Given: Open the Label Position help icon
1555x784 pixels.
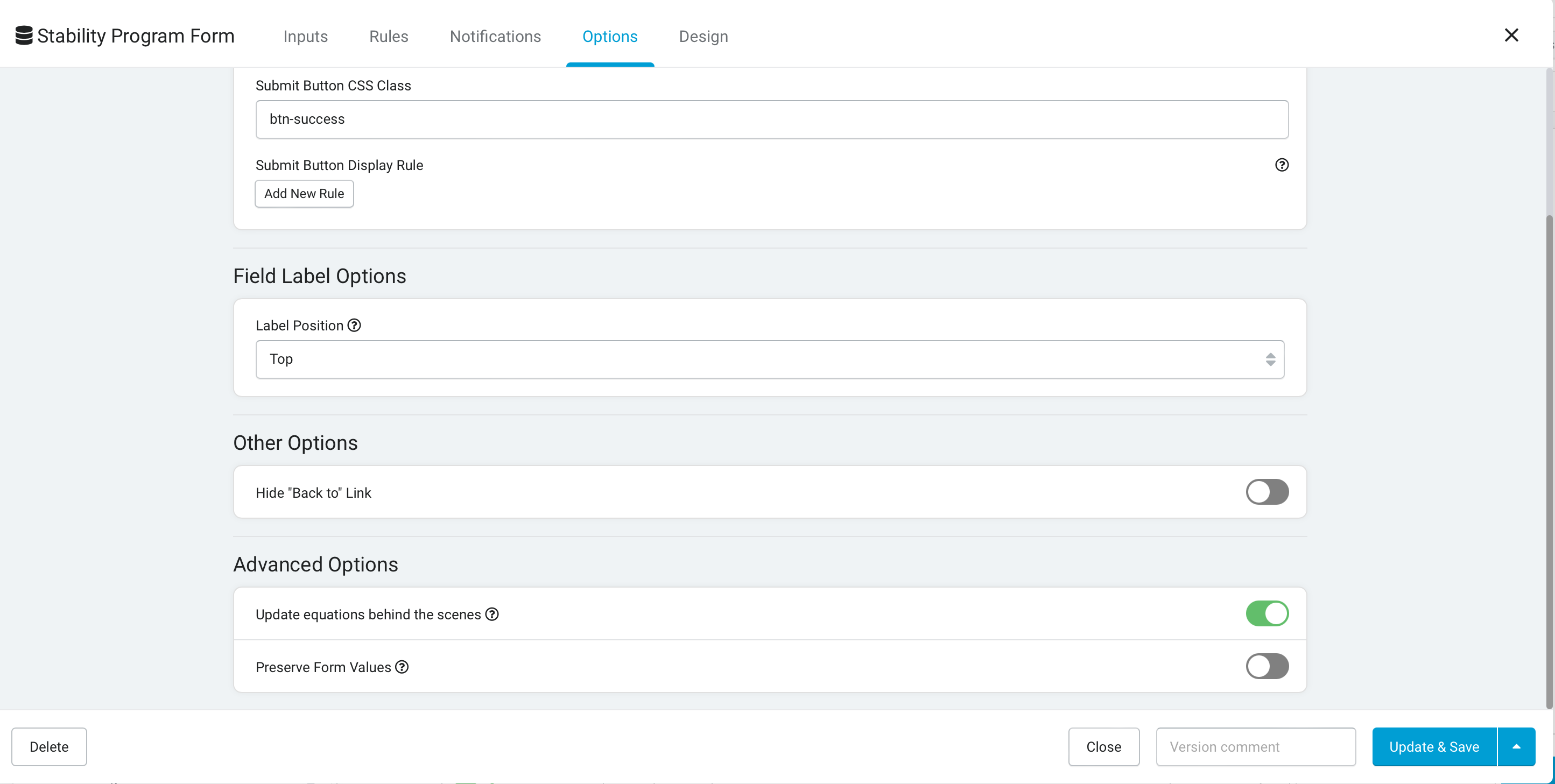Looking at the screenshot, I should coord(354,326).
